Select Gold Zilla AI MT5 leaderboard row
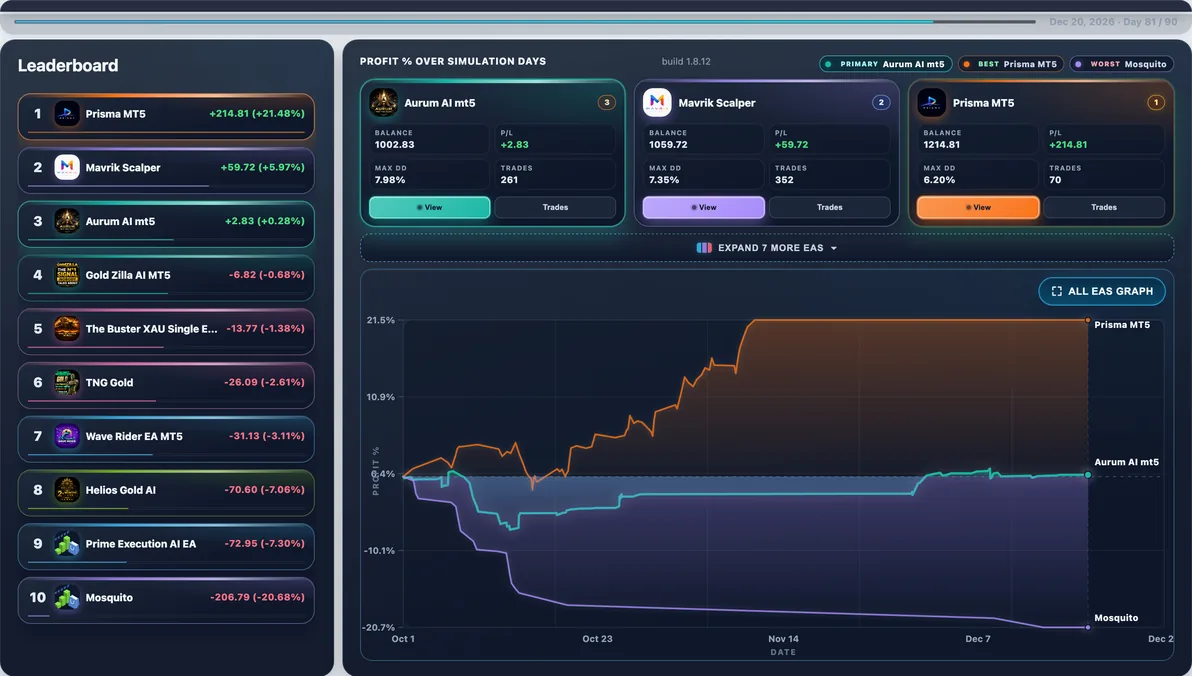Image resolution: width=1192 pixels, height=676 pixels. coord(166,278)
